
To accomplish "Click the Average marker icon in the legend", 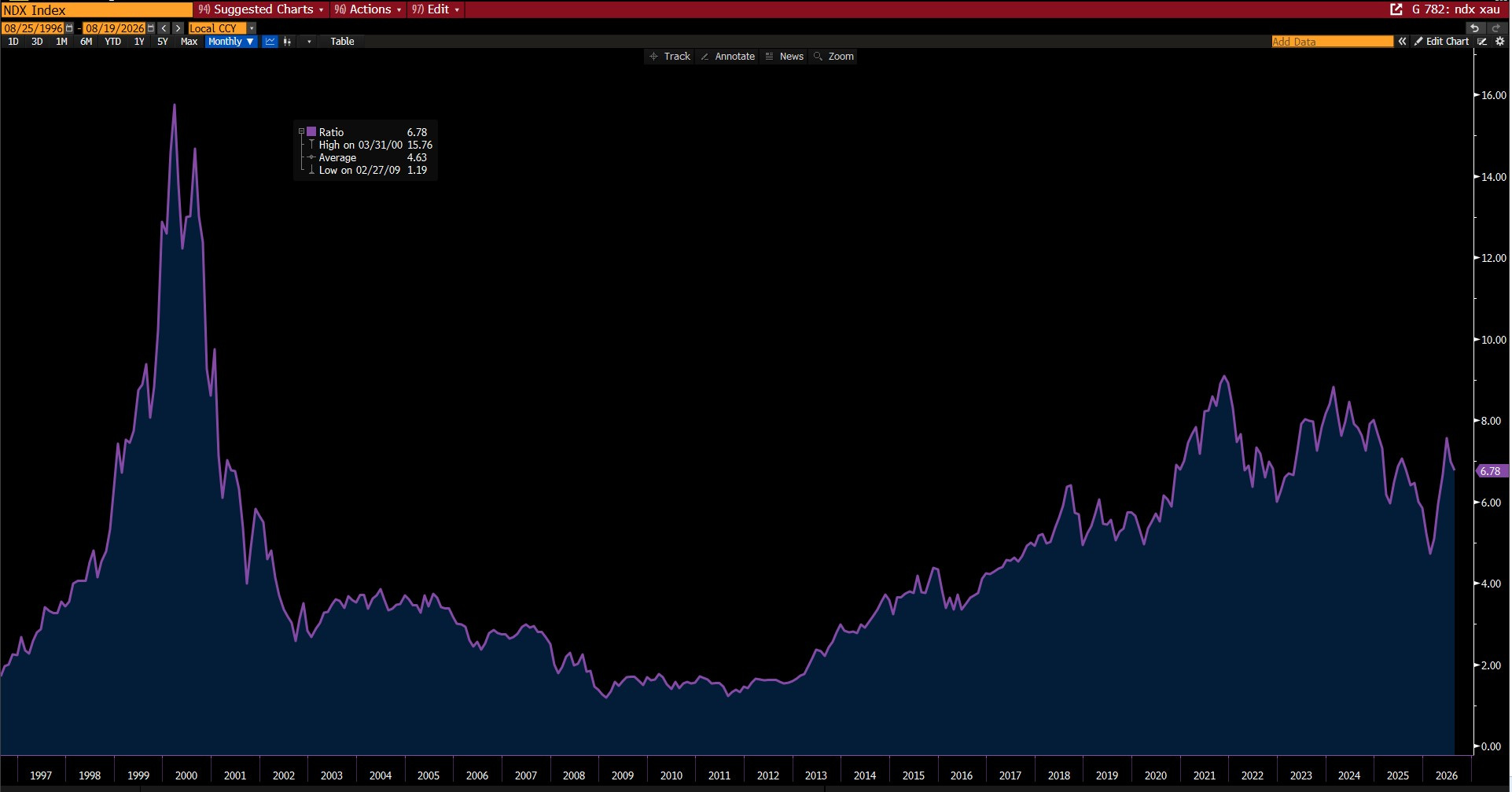I will pyautogui.click(x=311, y=157).
